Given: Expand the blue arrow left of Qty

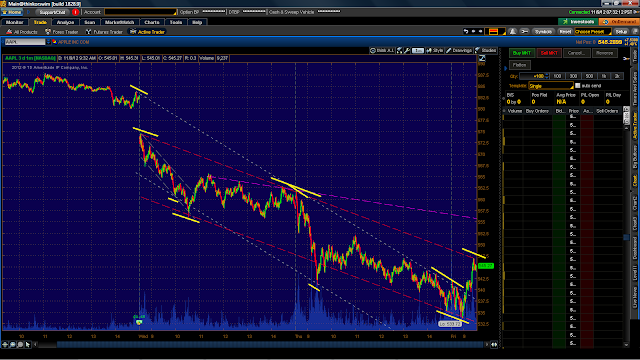Looking at the screenshot, I should (x=505, y=68).
